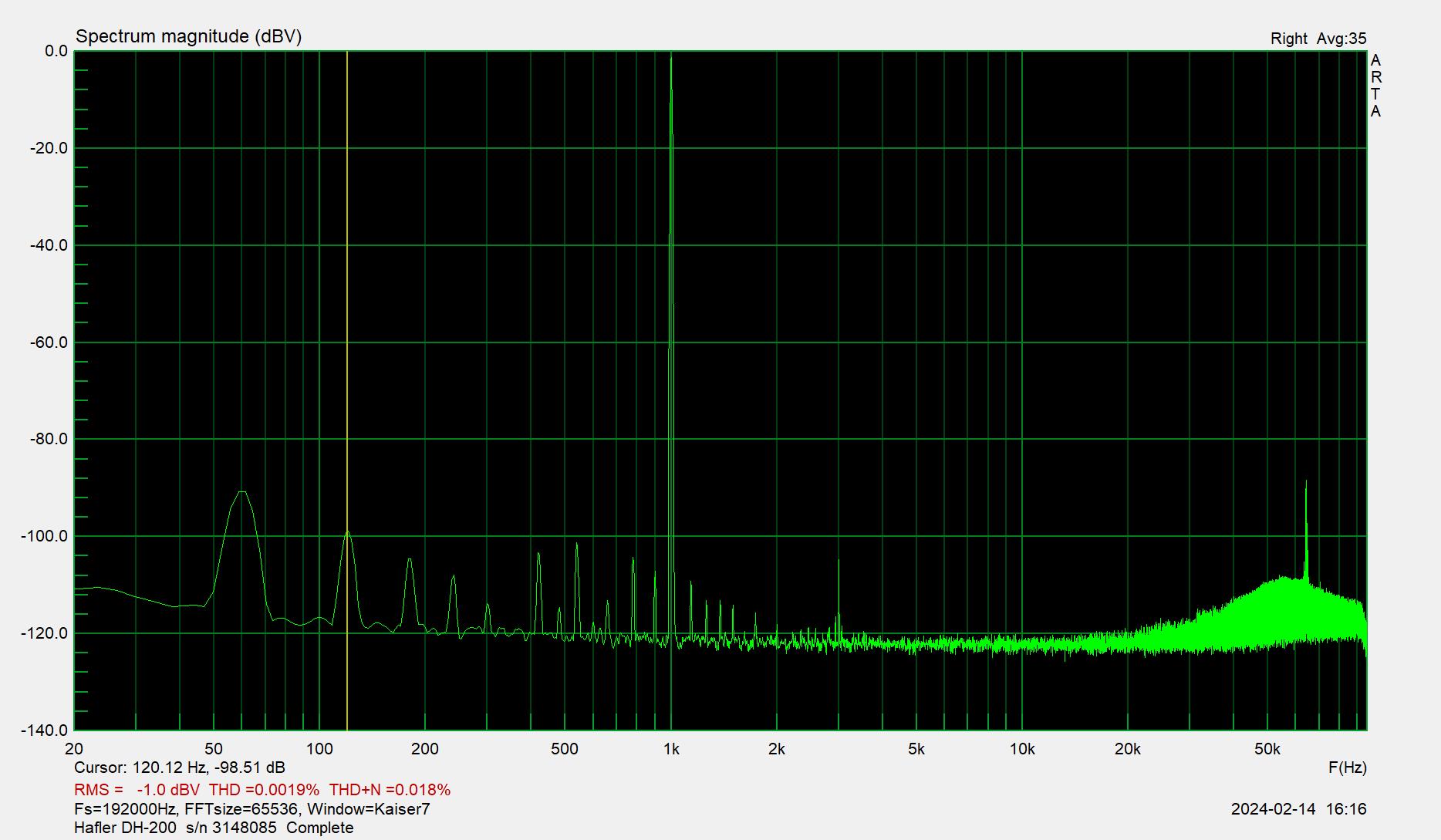Click the '200' frequency axis label
Viewport: 1441px width, 840px height.
[x=425, y=749]
